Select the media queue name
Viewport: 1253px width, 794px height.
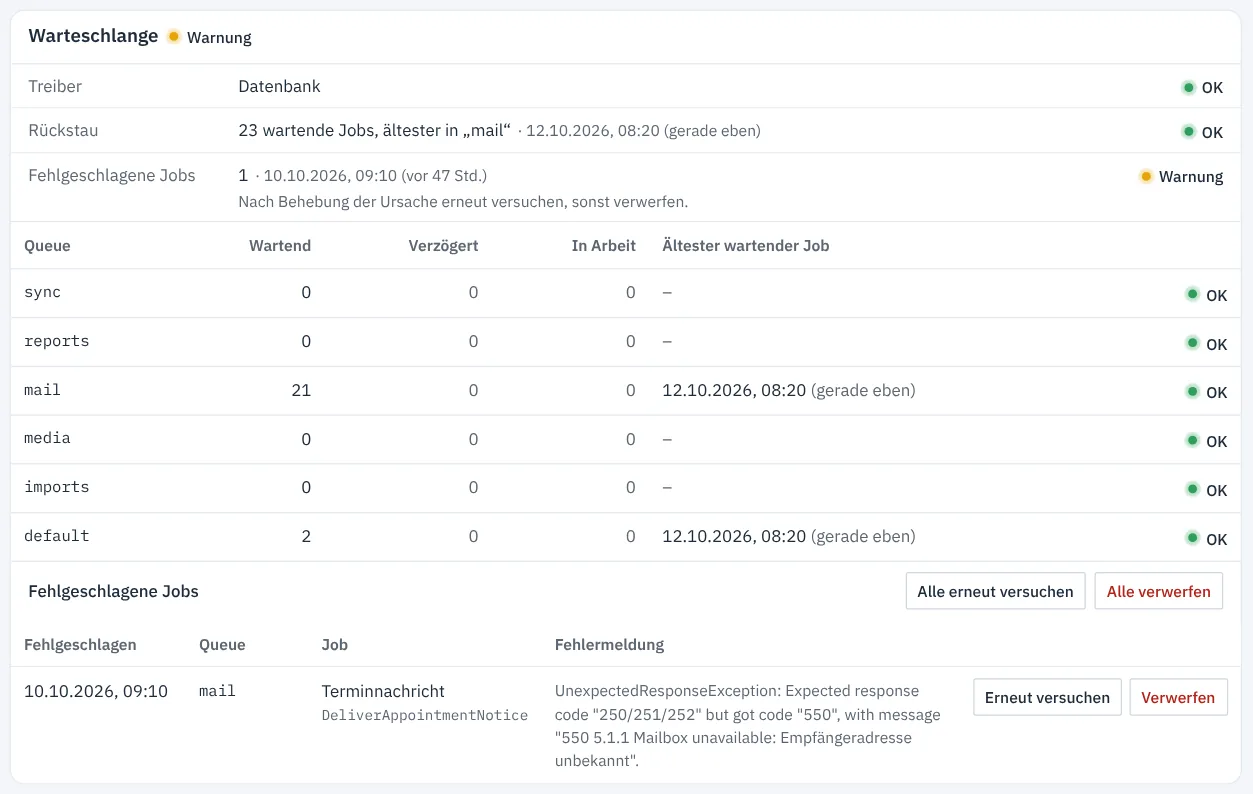tap(47, 438)
